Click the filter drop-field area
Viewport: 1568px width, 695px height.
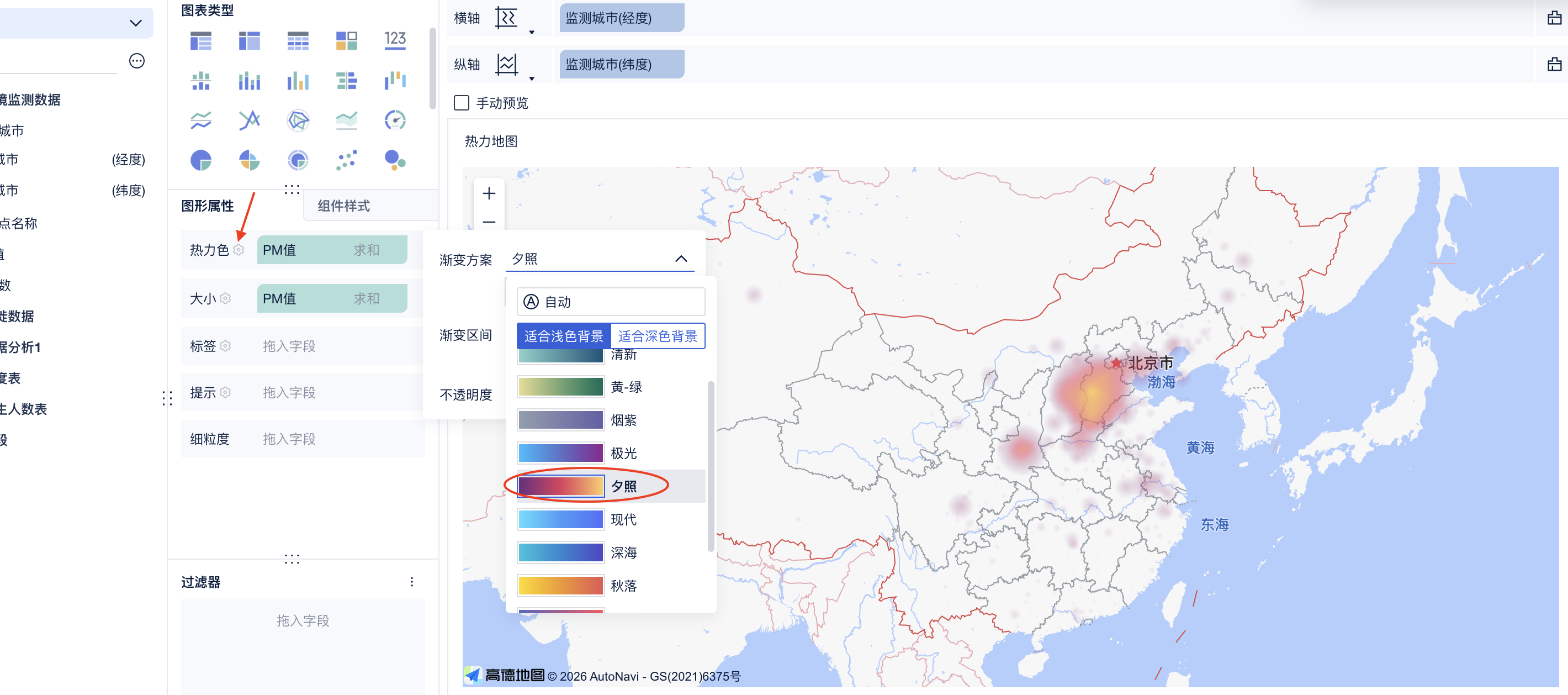(303, 620)
